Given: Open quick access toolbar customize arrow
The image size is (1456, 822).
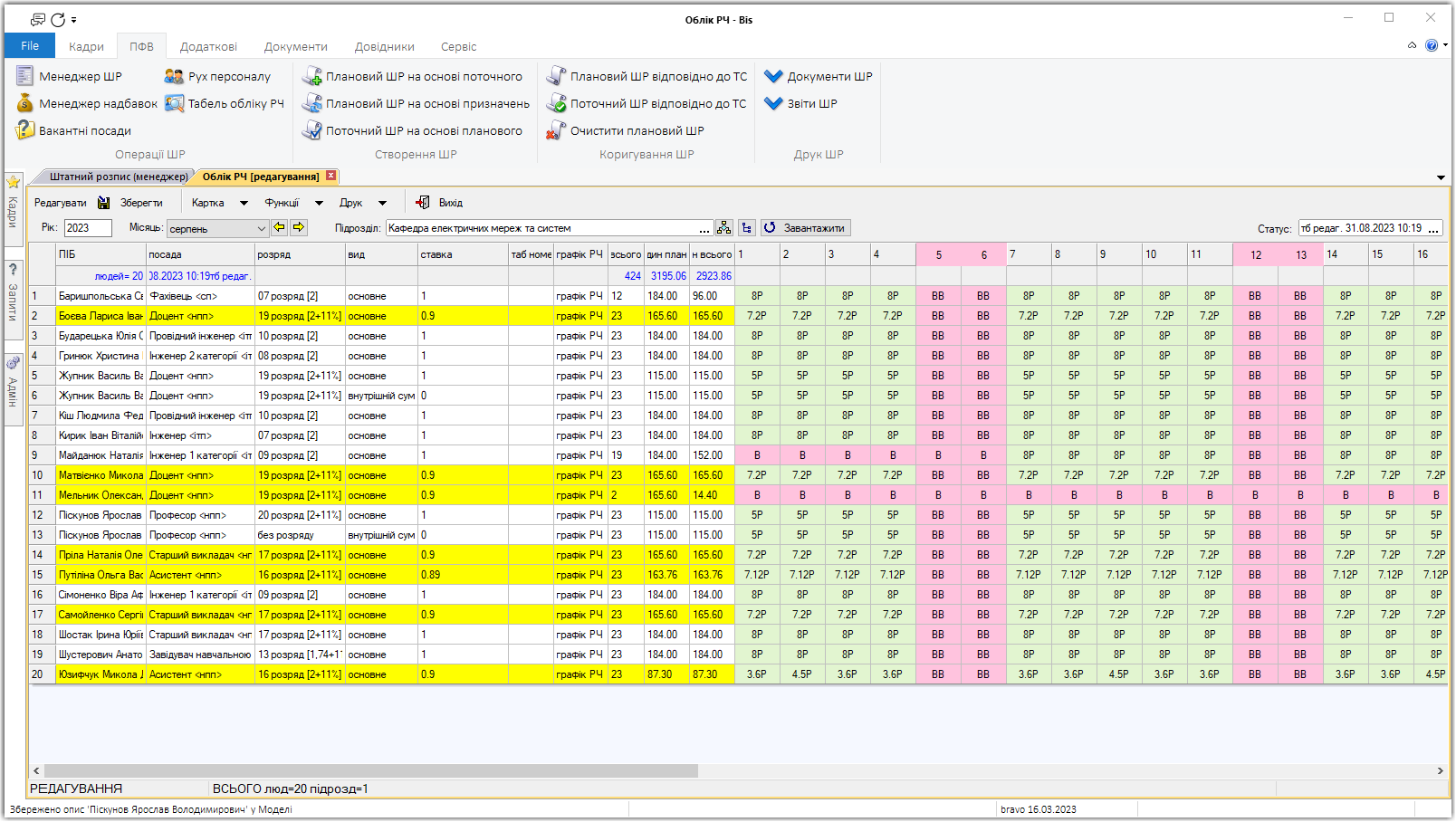Looking at the screenshot, I should pos(74,20).
